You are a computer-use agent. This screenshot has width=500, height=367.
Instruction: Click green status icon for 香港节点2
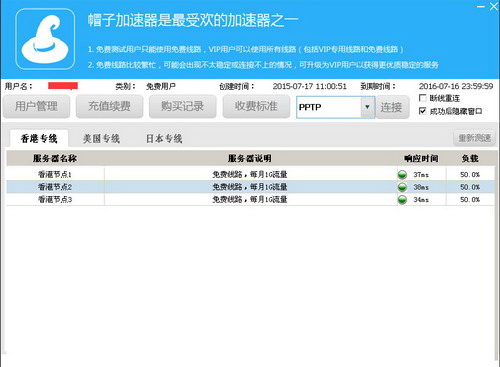point(402,187)
